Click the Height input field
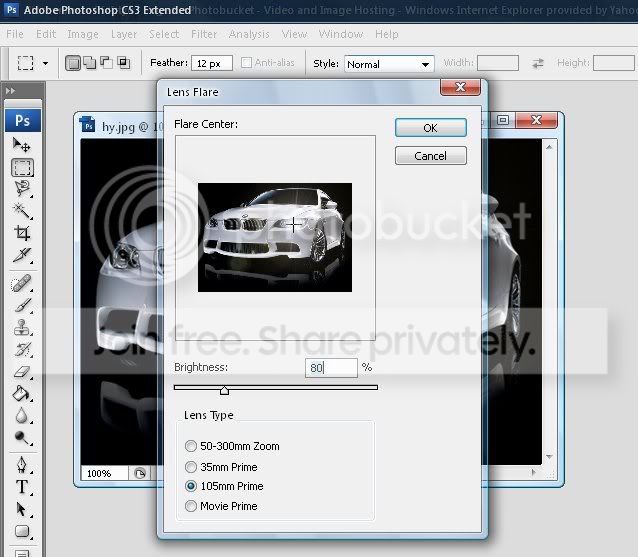 click(614, 63)
